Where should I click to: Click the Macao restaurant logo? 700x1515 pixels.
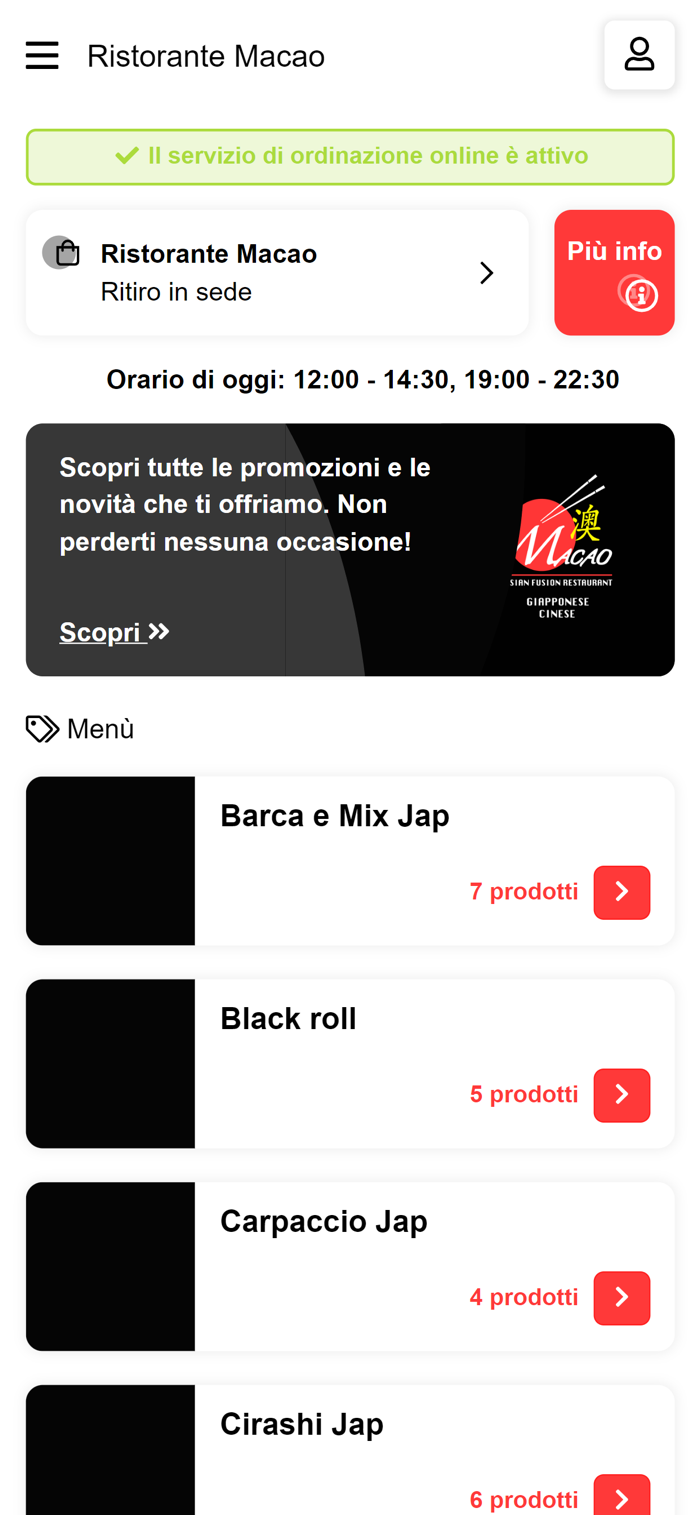(562, 547)
